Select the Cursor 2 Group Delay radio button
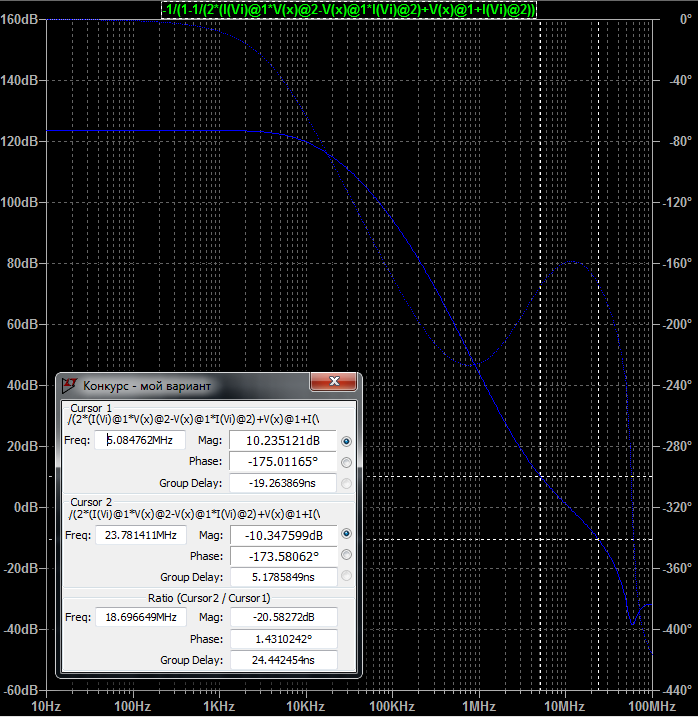The width and height of the screenshot is (698, 717). [x=346, y=576]
